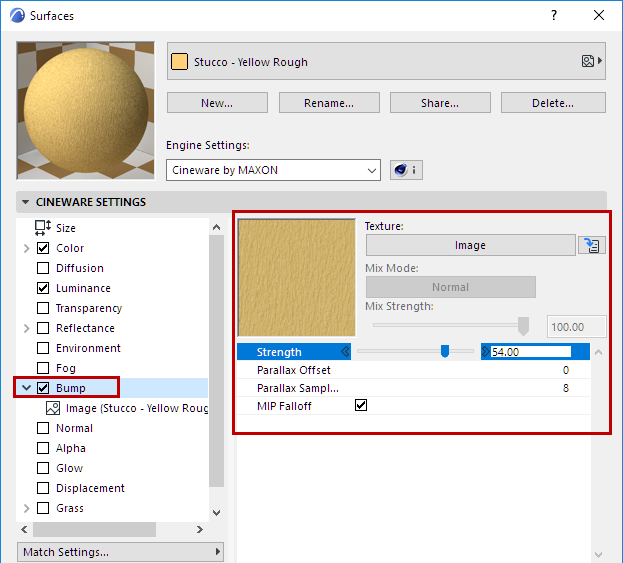623x563 pixels.
Task: Enable the Transparency channel checkbox
Action: [x=43, y=308]
